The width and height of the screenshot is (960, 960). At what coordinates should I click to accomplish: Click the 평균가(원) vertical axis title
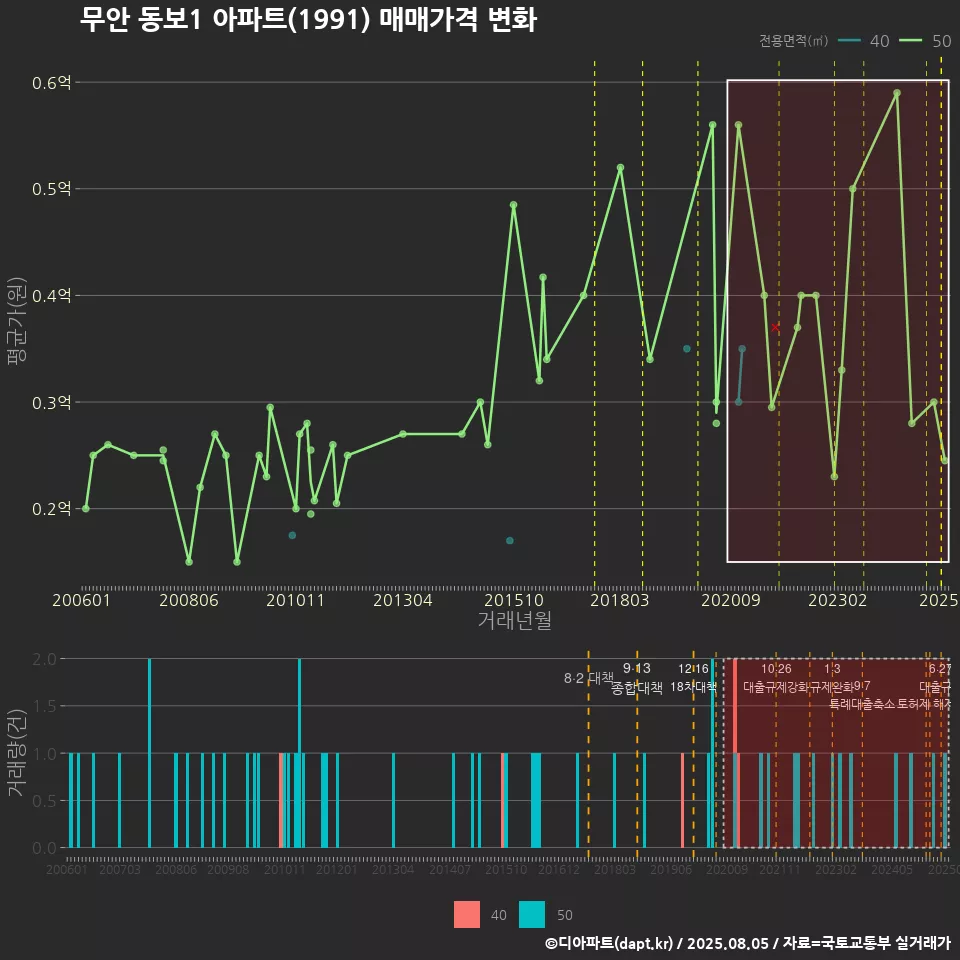(x=16, y=321)
